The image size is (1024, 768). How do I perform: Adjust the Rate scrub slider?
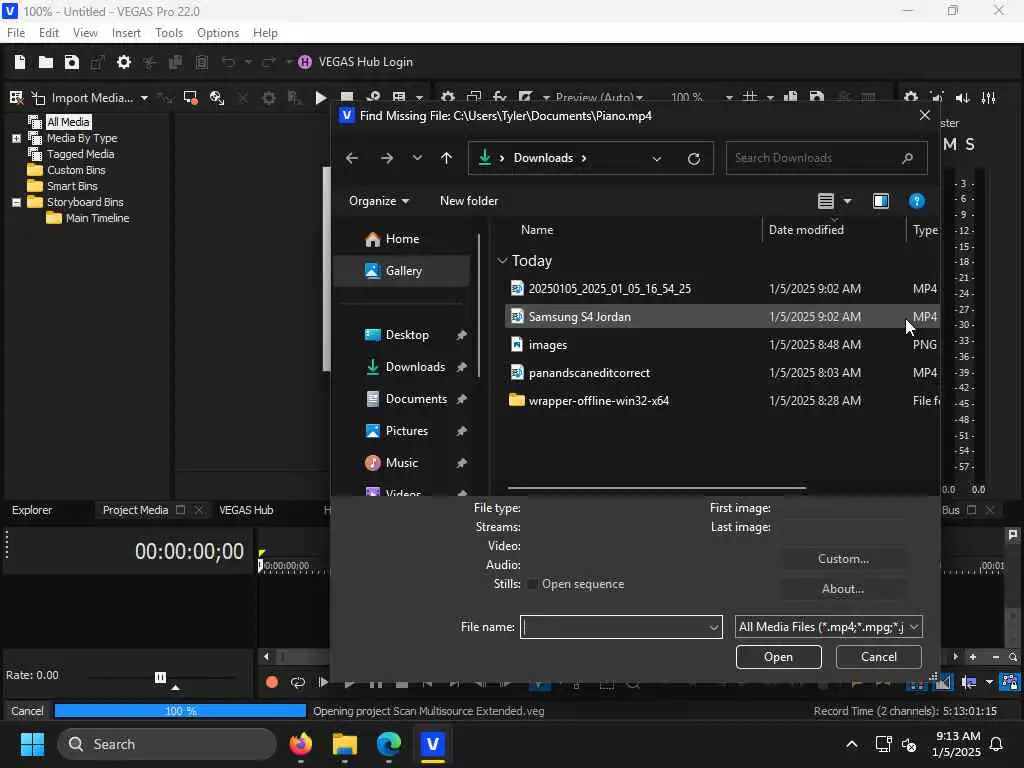pos(161,677)
